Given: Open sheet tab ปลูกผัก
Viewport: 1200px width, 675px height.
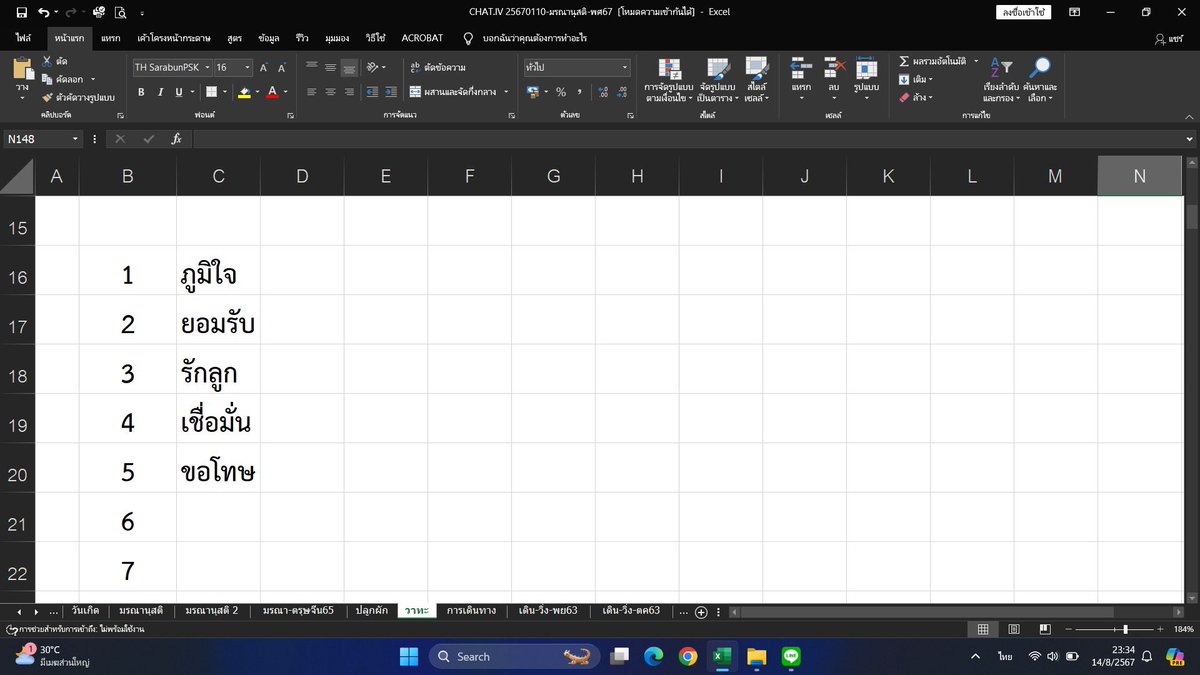Looking at the screenshot, I should [x=371, y=611].
